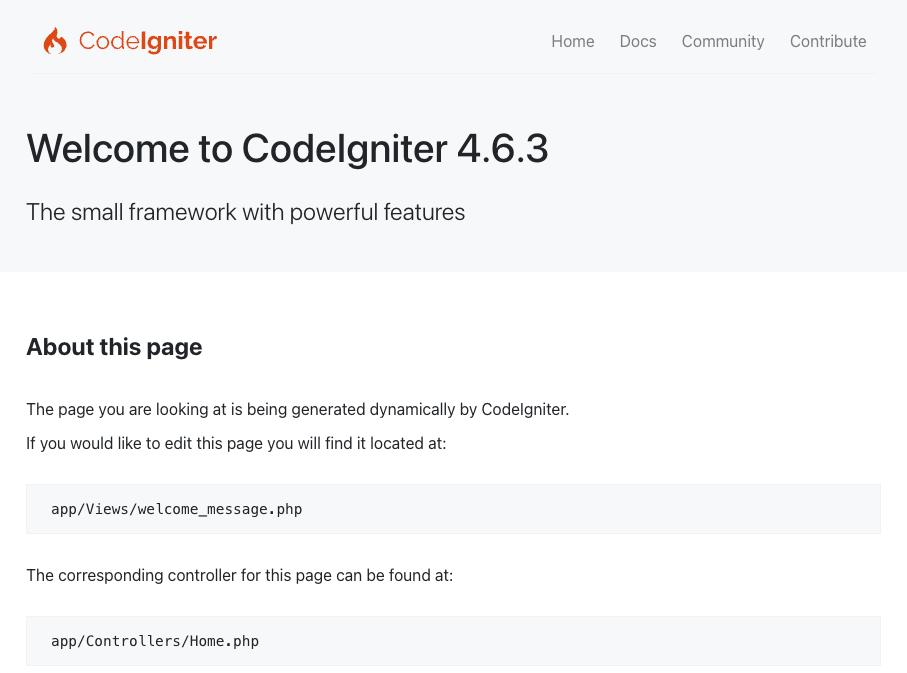This screenshot has width=907, height=673.
Task: Click the sentence starting "The corresponding controller"
Action: 239,576
